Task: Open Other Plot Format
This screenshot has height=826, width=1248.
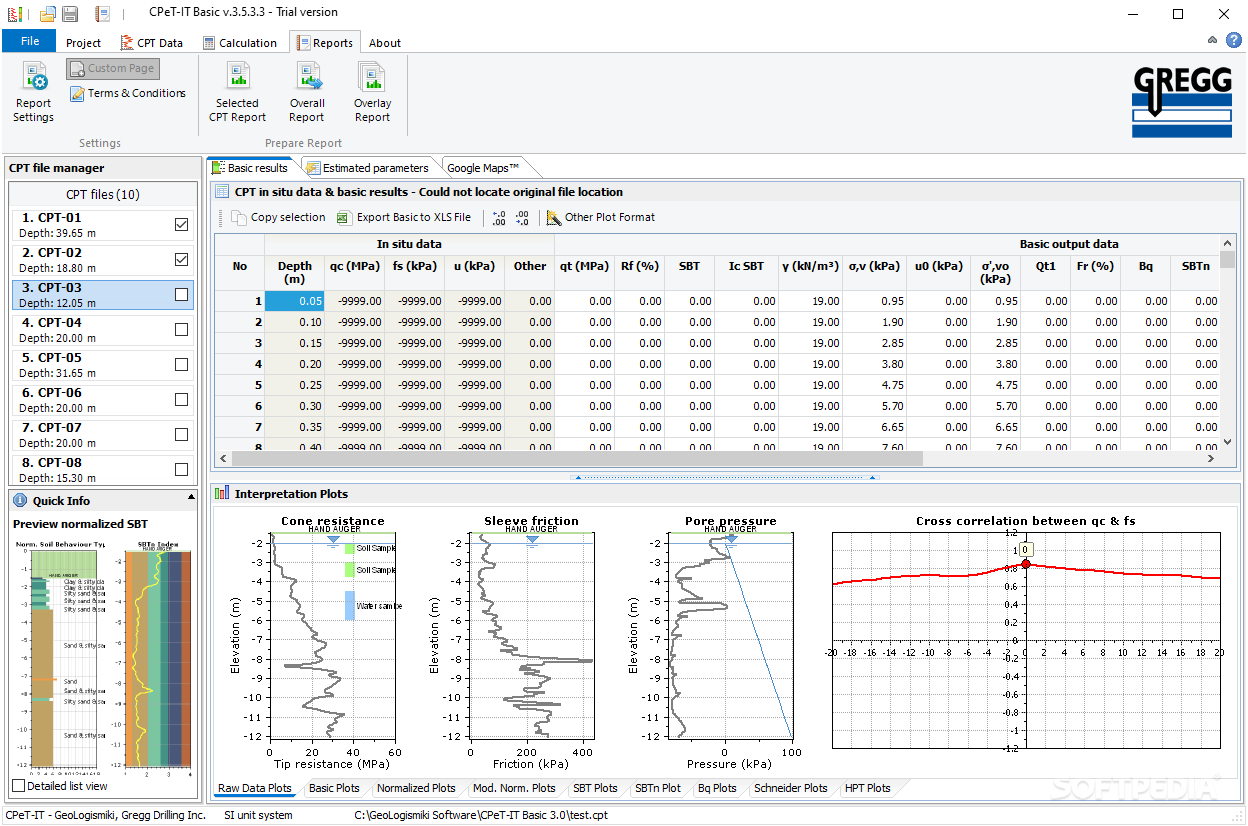Action: [600, 217]
